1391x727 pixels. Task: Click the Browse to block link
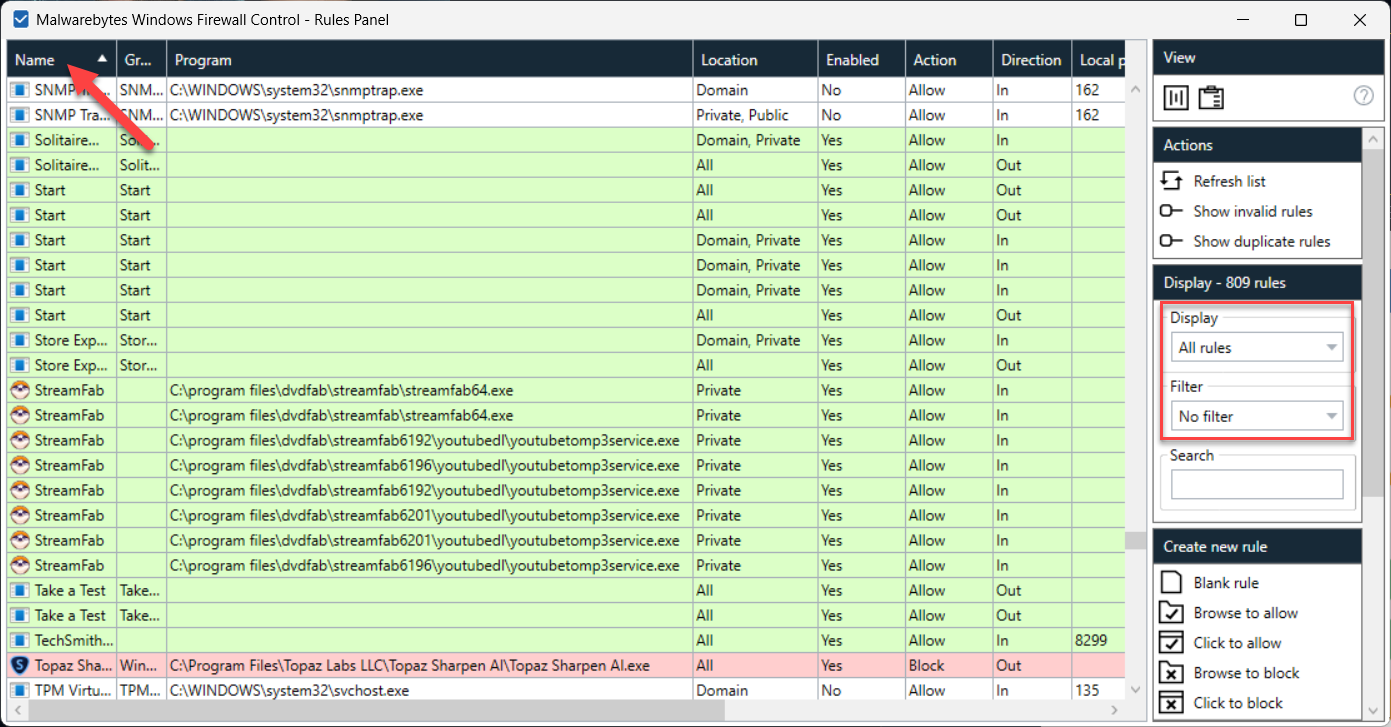1246,673
